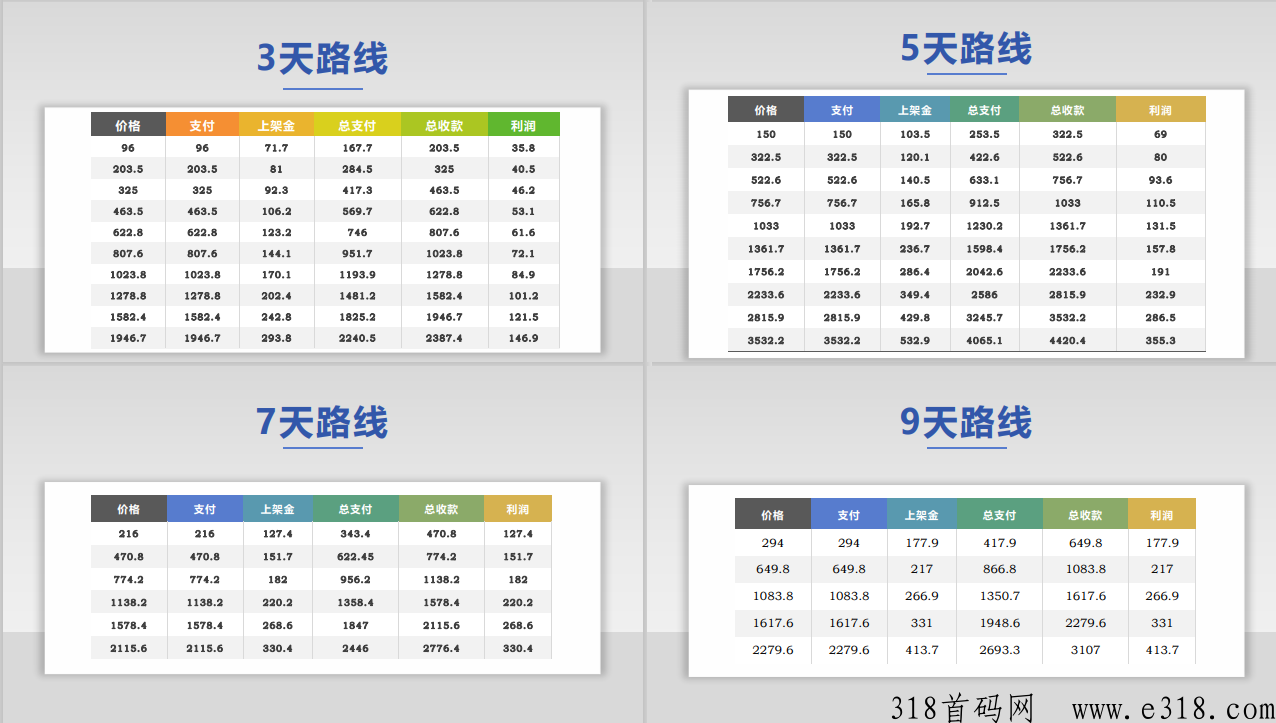Select 价格 header in 3天路线 table
Viewport: 1276px width, 723px height.
click(x=128, y=125)
